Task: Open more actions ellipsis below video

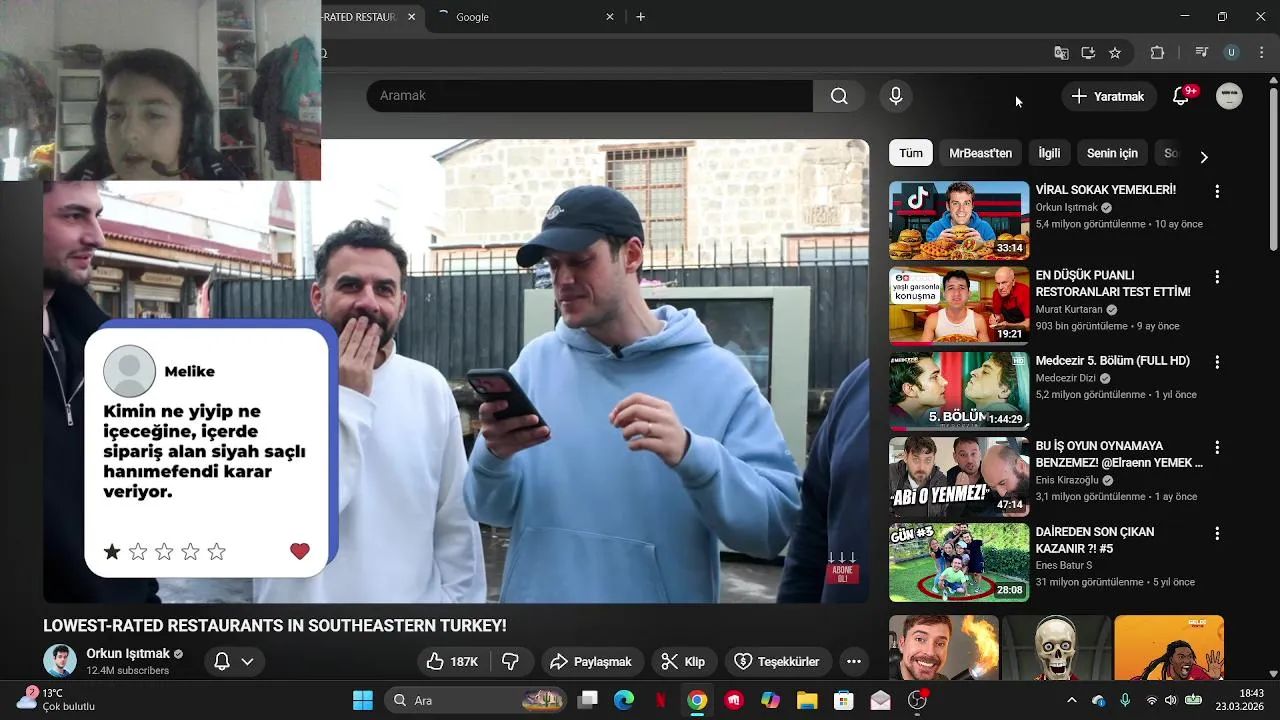Action: [x=853, y=662]
